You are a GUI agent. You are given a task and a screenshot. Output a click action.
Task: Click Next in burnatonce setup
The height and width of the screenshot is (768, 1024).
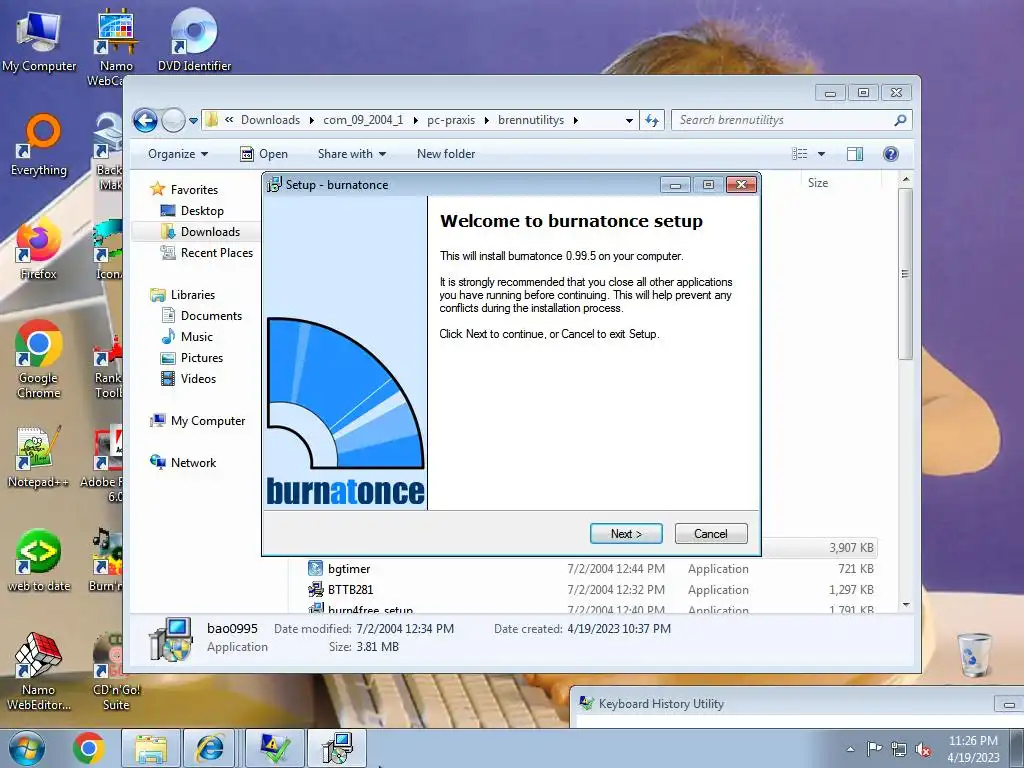point(626,534)
